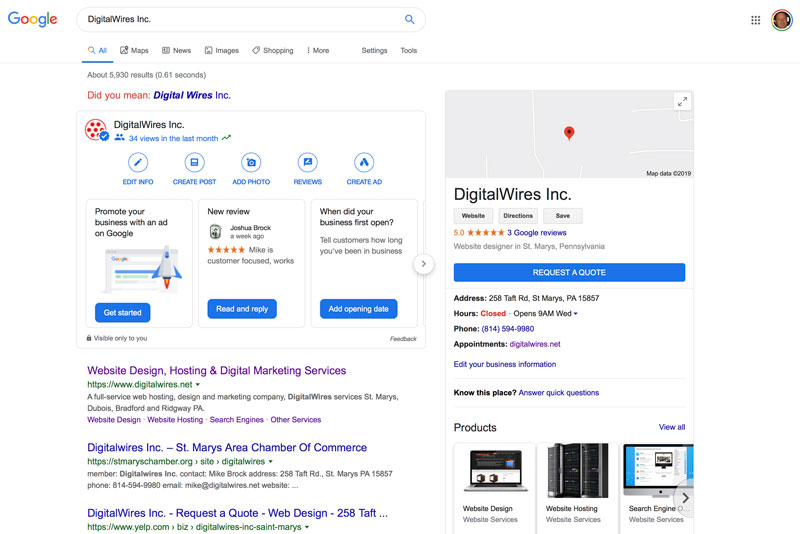
Task: Click the Add Photo camera icon
Action: coord(251,162)
